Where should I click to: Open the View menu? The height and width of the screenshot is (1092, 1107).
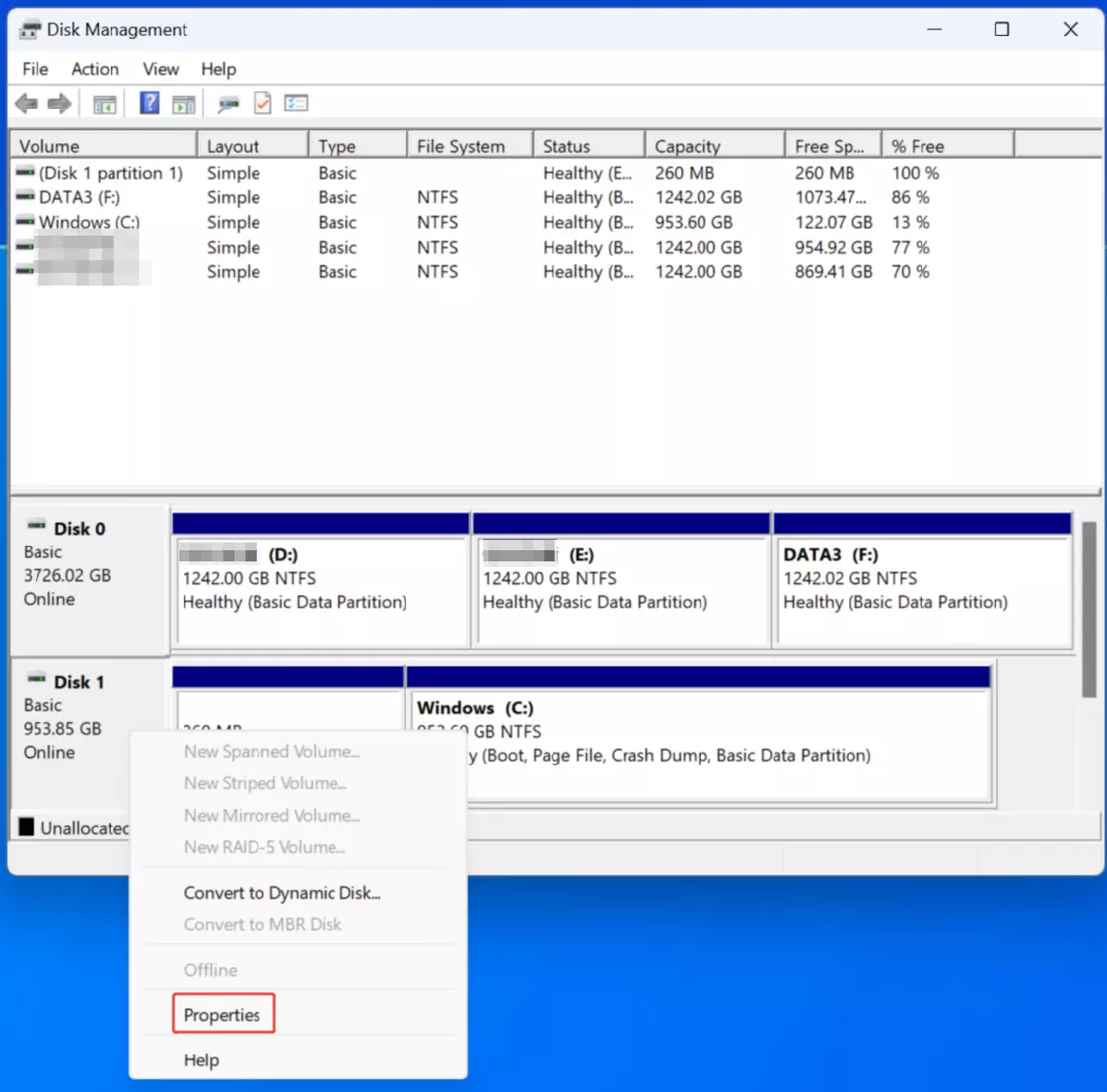pyautogui.click(x=160, y=69)
